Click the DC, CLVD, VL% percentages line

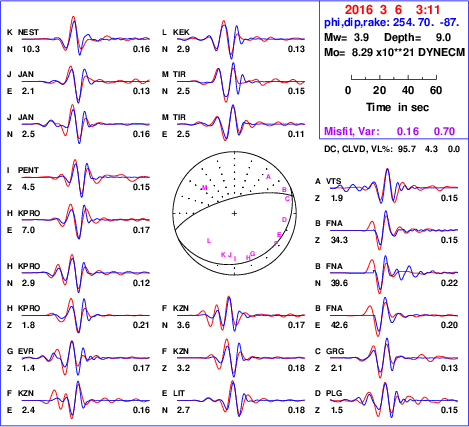(392, 149)
